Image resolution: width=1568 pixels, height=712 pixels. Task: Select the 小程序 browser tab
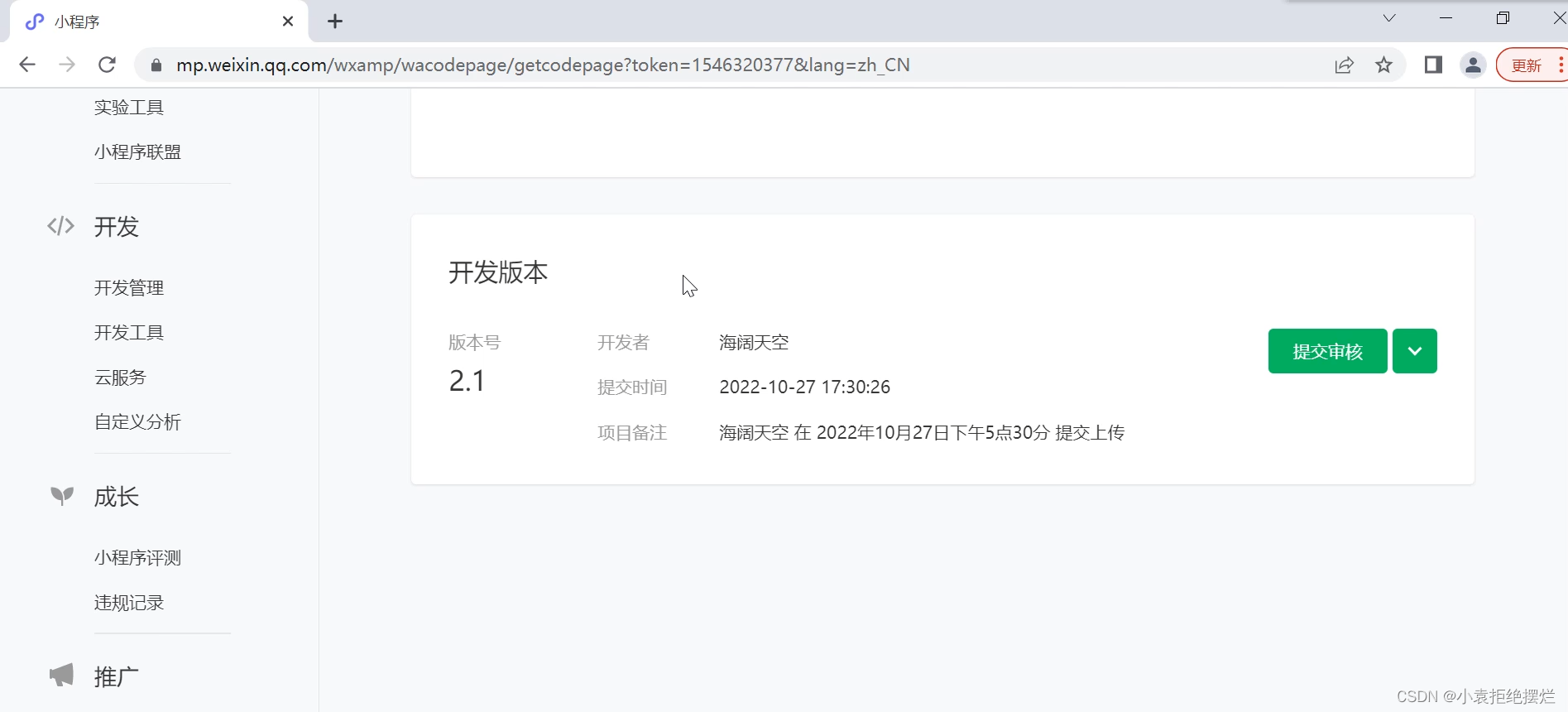pyautogui.click(x=159, y=22)
